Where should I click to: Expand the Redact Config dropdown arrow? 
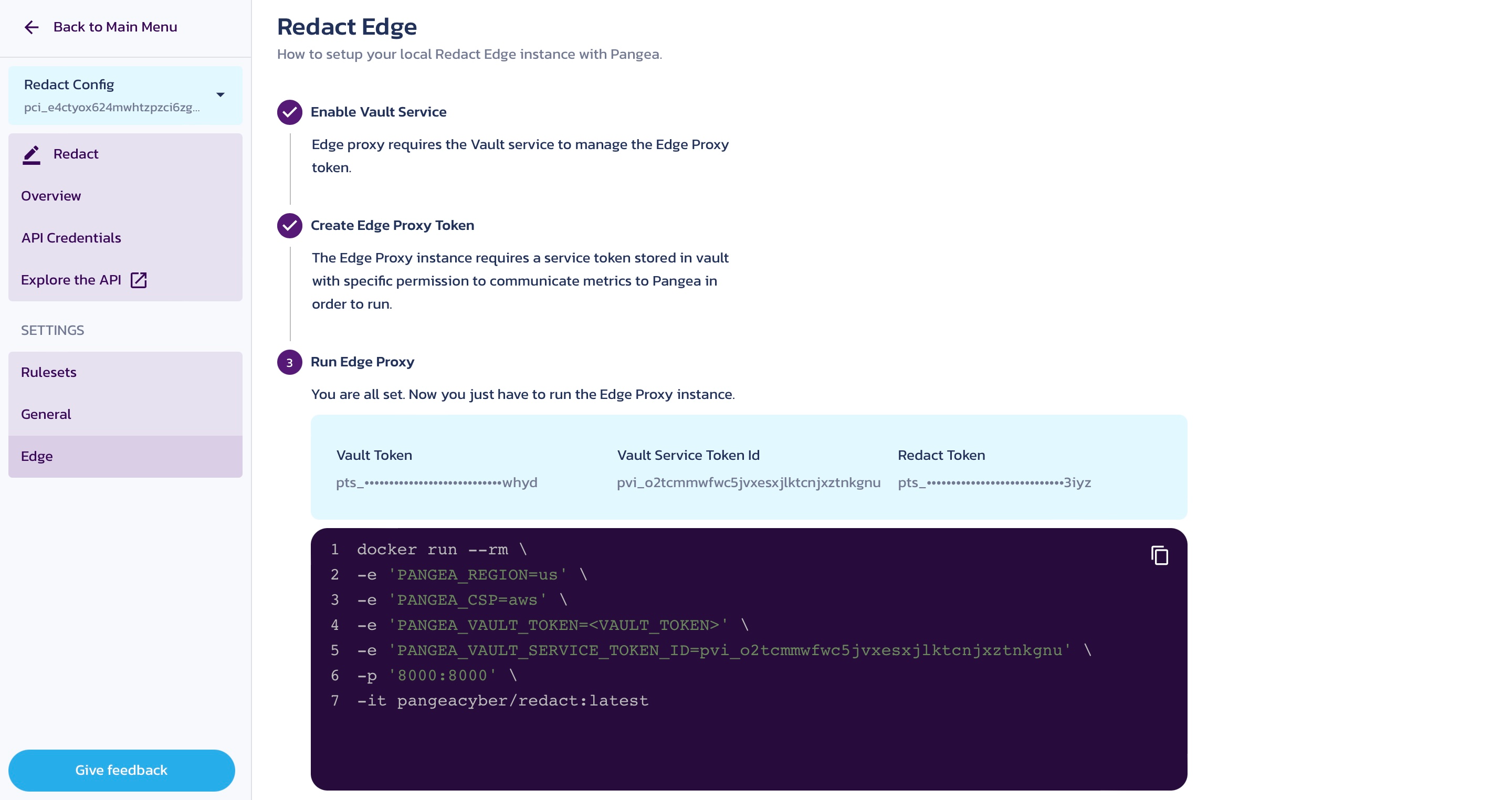pos(220,94)
